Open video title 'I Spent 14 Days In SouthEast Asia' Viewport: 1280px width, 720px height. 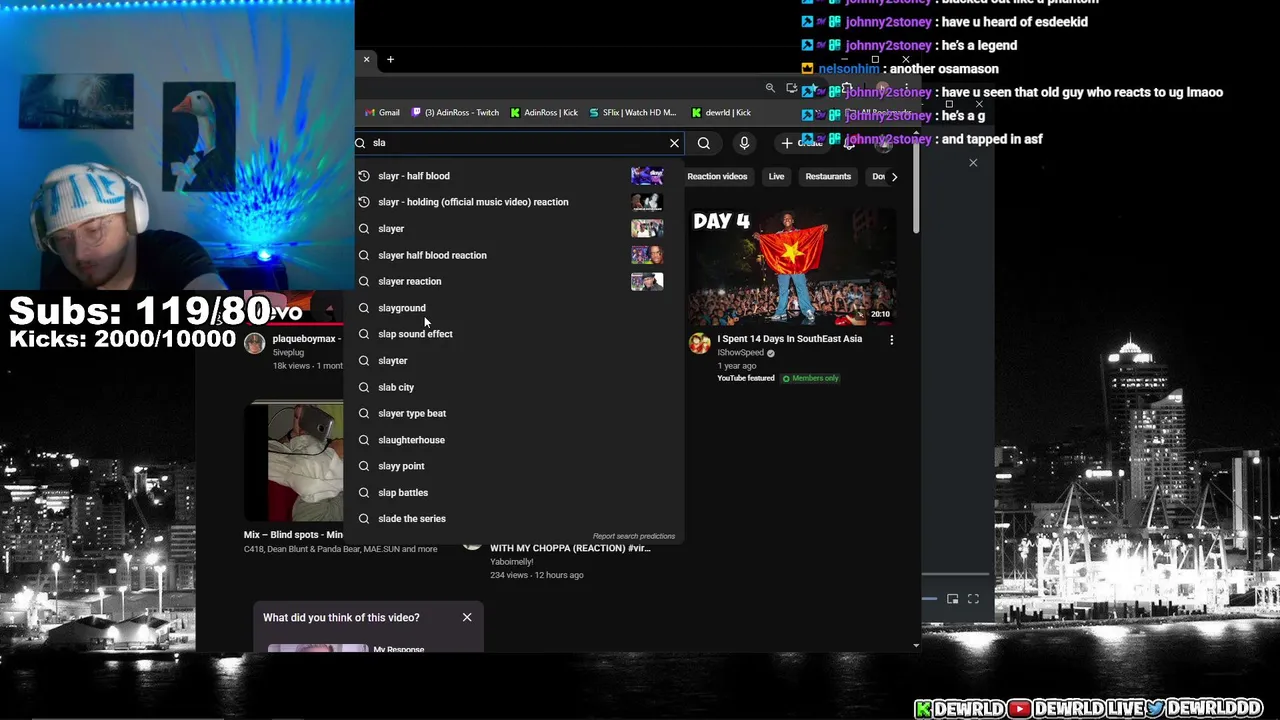click(789, 339)
